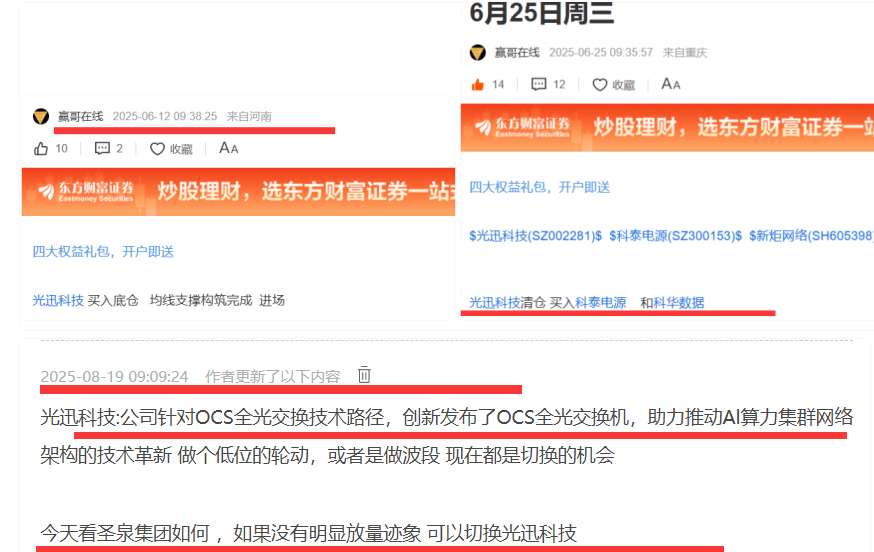Open the 科华数据 stock link
This screenshot has width=874, height=552.
[x=679, y=302]
